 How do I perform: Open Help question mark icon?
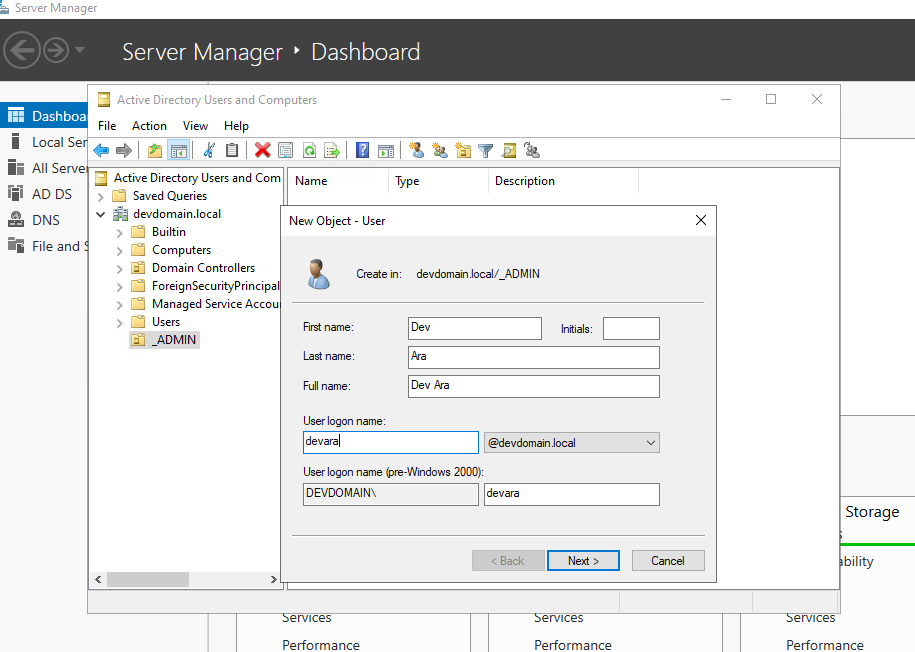tap(362, 151)
